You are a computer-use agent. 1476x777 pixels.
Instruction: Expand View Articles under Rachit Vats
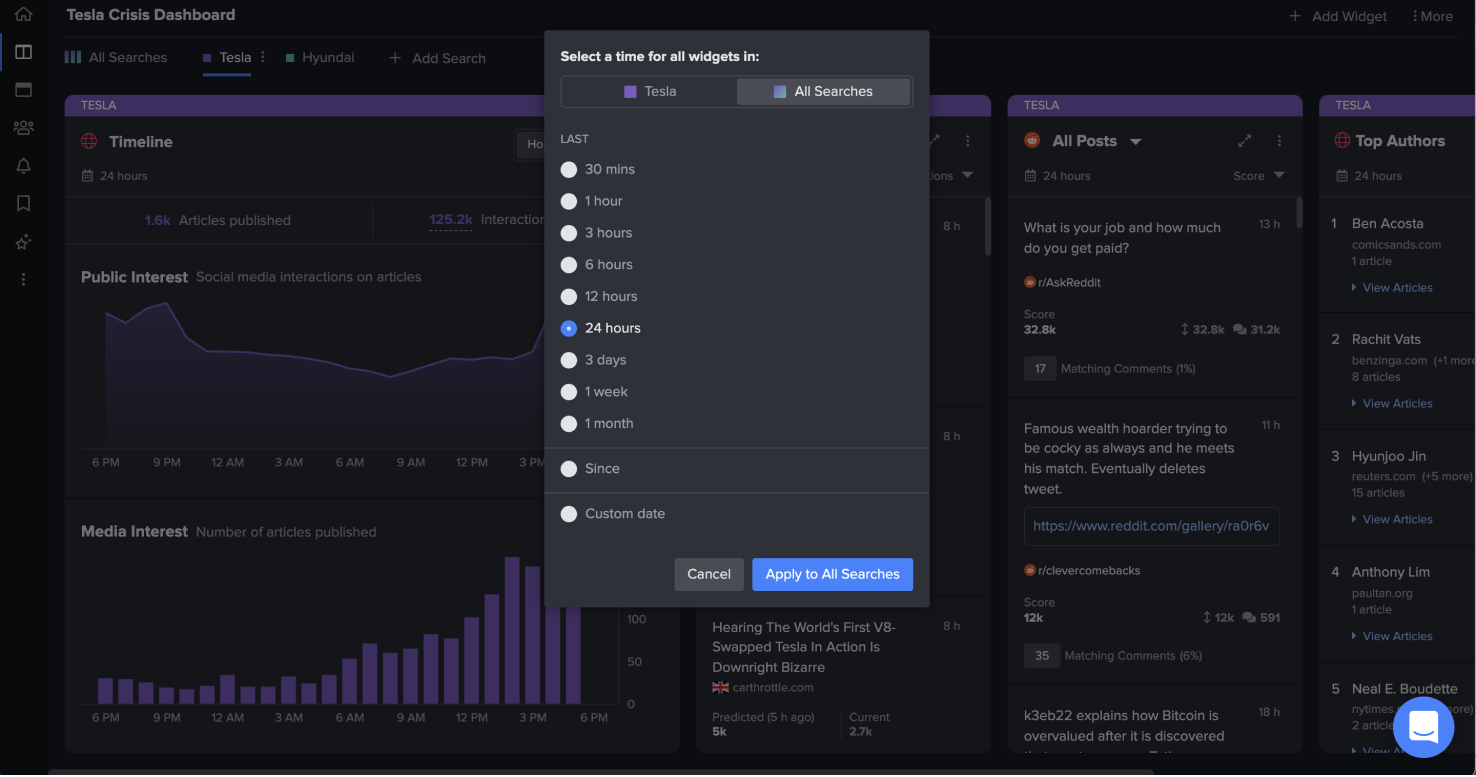pos(1392,404)
